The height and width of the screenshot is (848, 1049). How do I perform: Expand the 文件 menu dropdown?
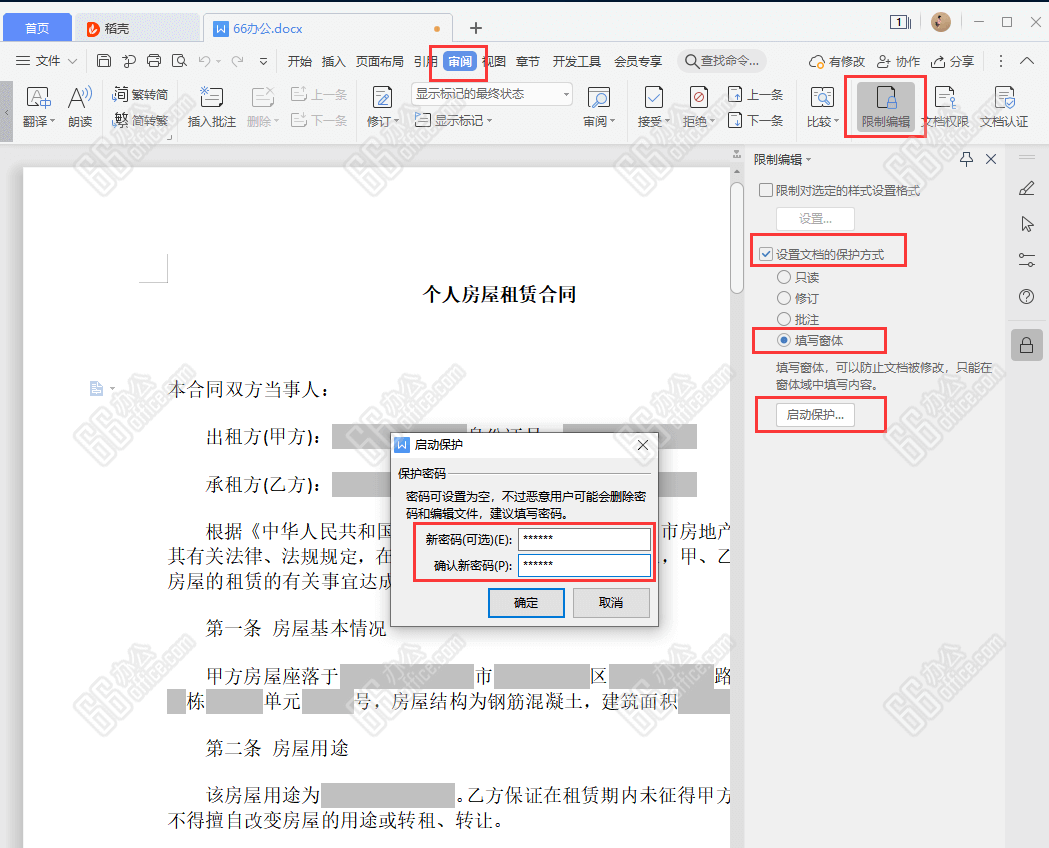(48, 61)
